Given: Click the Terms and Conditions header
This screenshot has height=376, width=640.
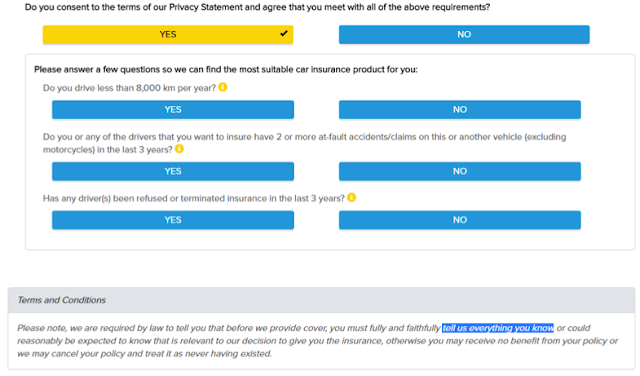Looking at the screenshot, I should pyautogui.click(x=321, y=300).
